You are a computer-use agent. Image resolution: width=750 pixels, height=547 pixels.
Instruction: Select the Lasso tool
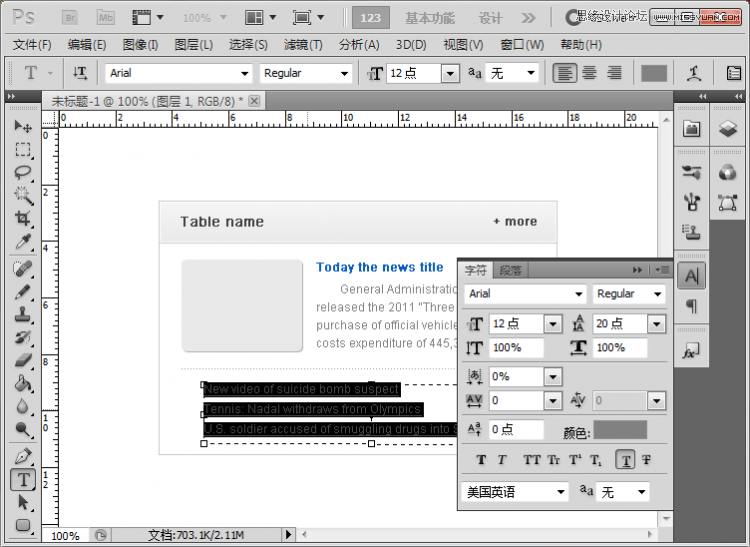click(x=23, y=172)
